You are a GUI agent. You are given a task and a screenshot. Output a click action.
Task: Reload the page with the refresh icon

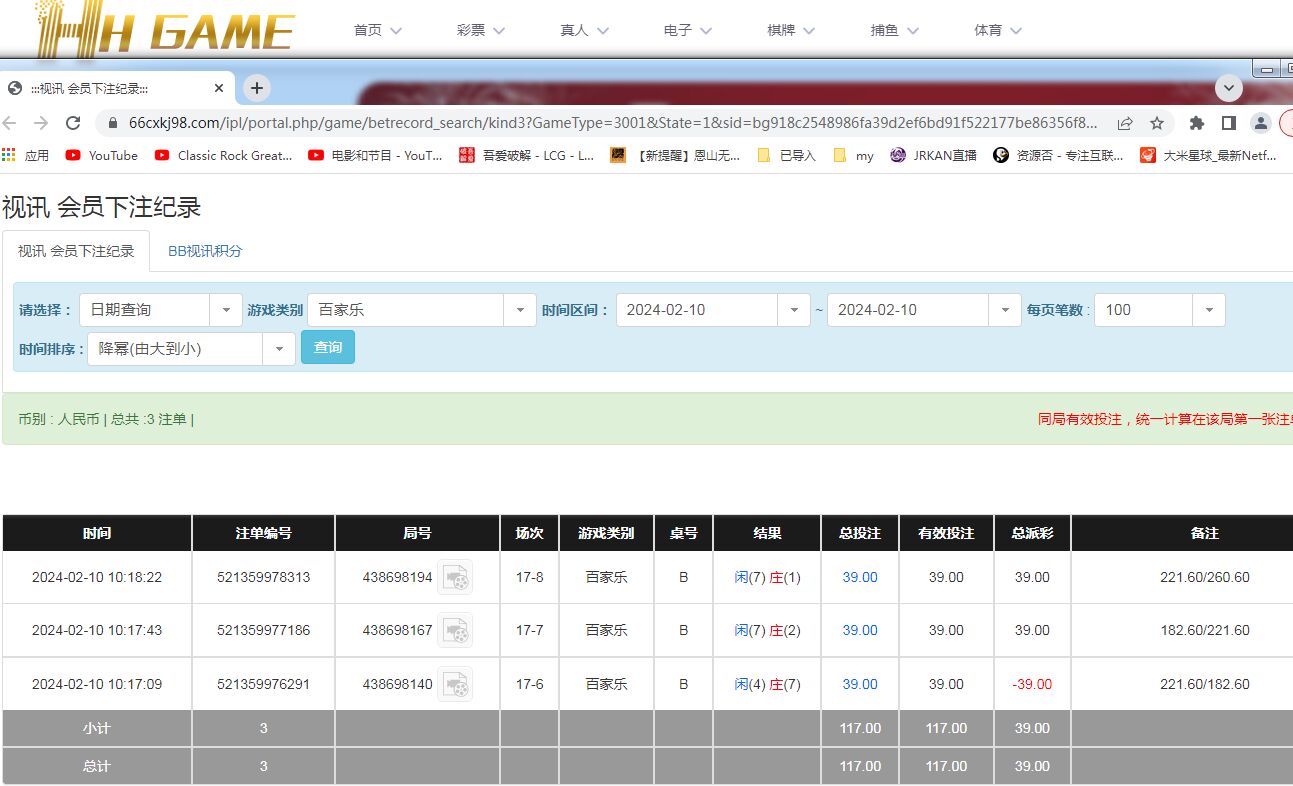point(73,123)
